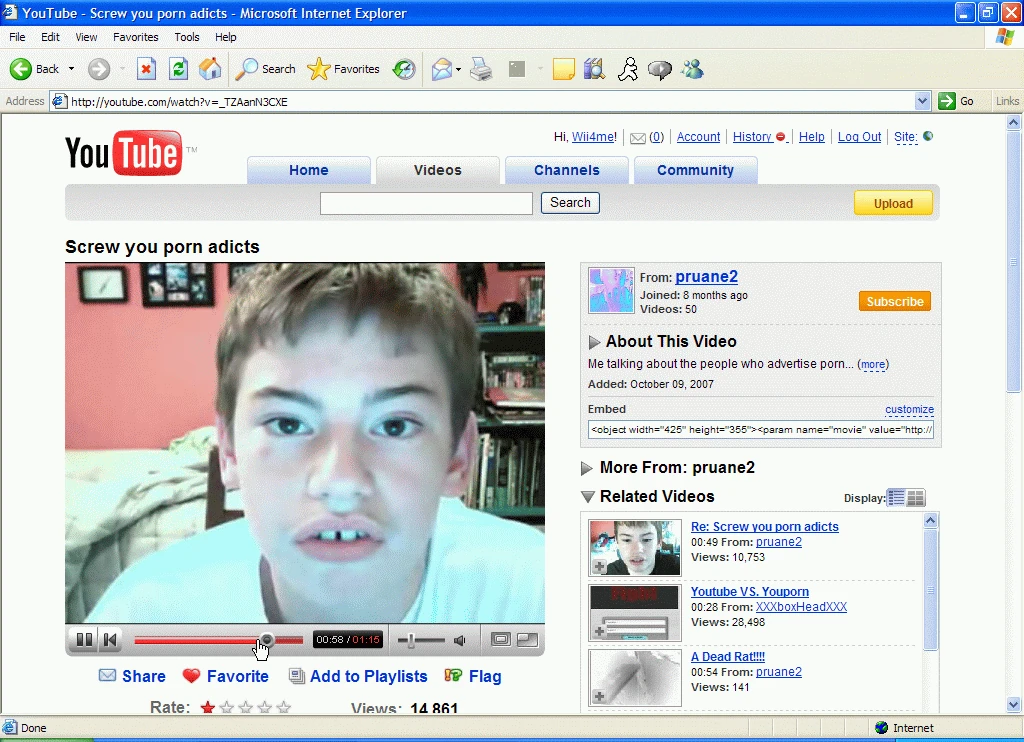This screenshot has width=1024, height=742.
Task: Open the File menu
Action: point(17,37)
